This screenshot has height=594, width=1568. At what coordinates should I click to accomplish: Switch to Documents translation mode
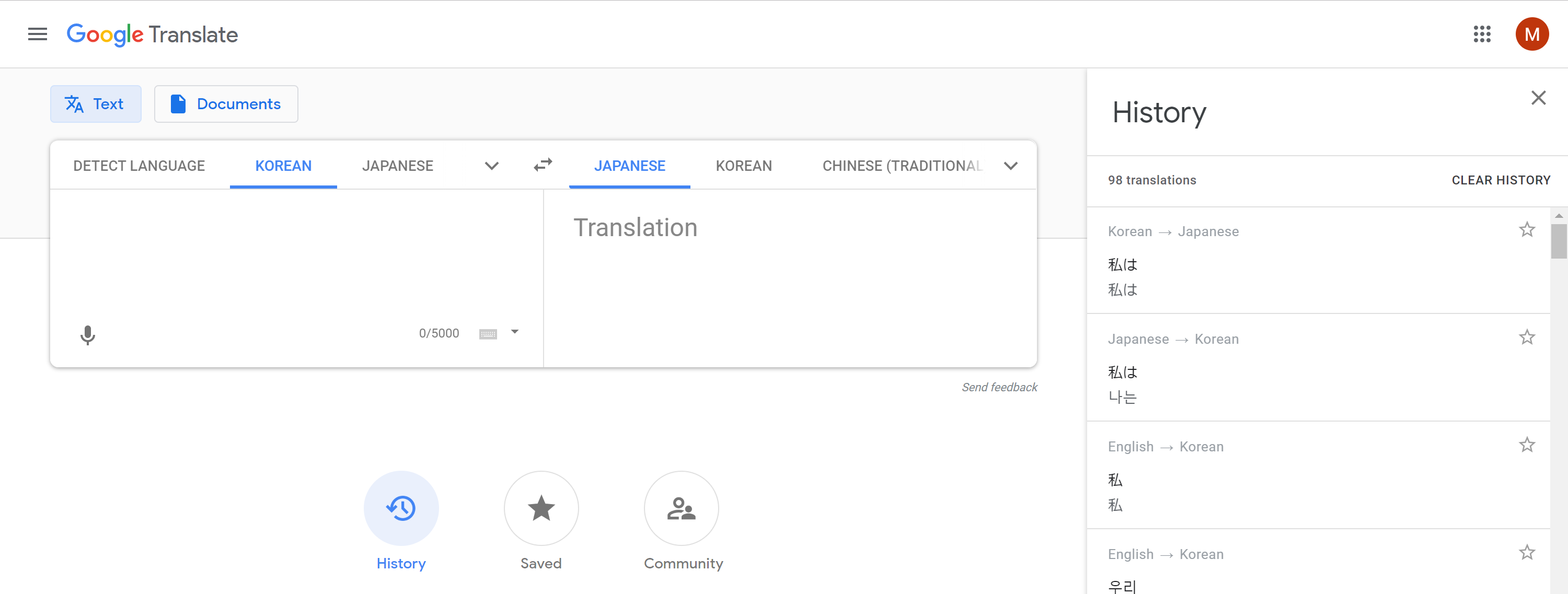(x=226, y=104)
